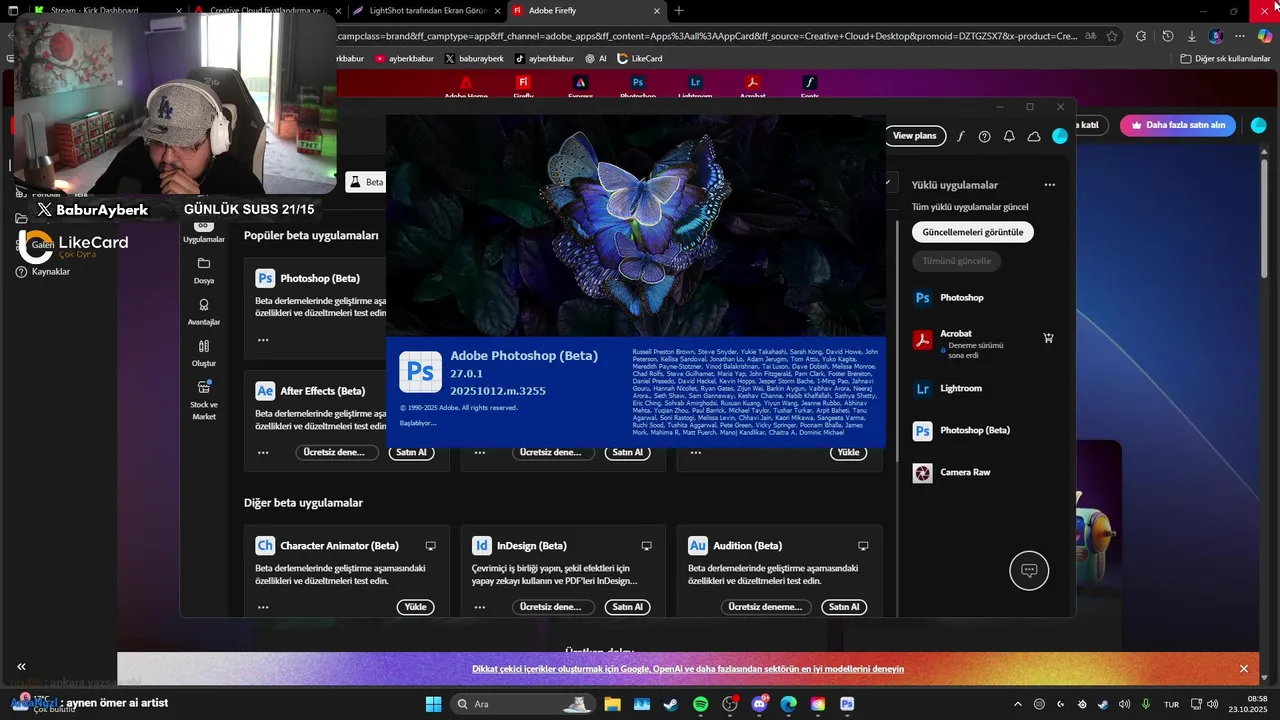Image resolution: width=1280 pixels, height=720 pixels.
Task: Switch to the LightShot browser tab
Action: [x=426, y=10]
